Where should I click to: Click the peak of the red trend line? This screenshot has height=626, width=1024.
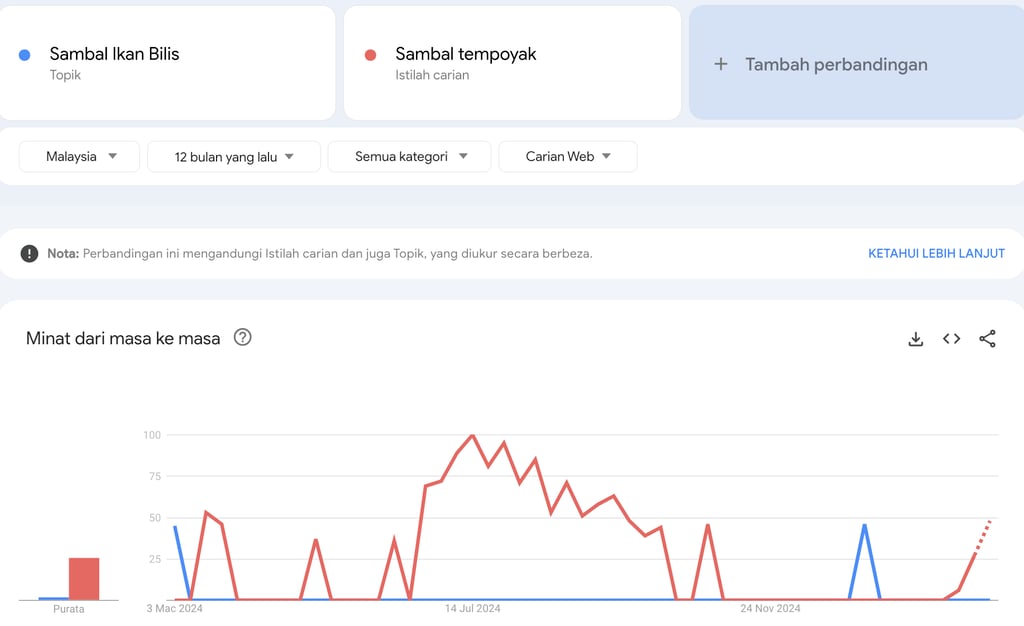tap(473, 436)
